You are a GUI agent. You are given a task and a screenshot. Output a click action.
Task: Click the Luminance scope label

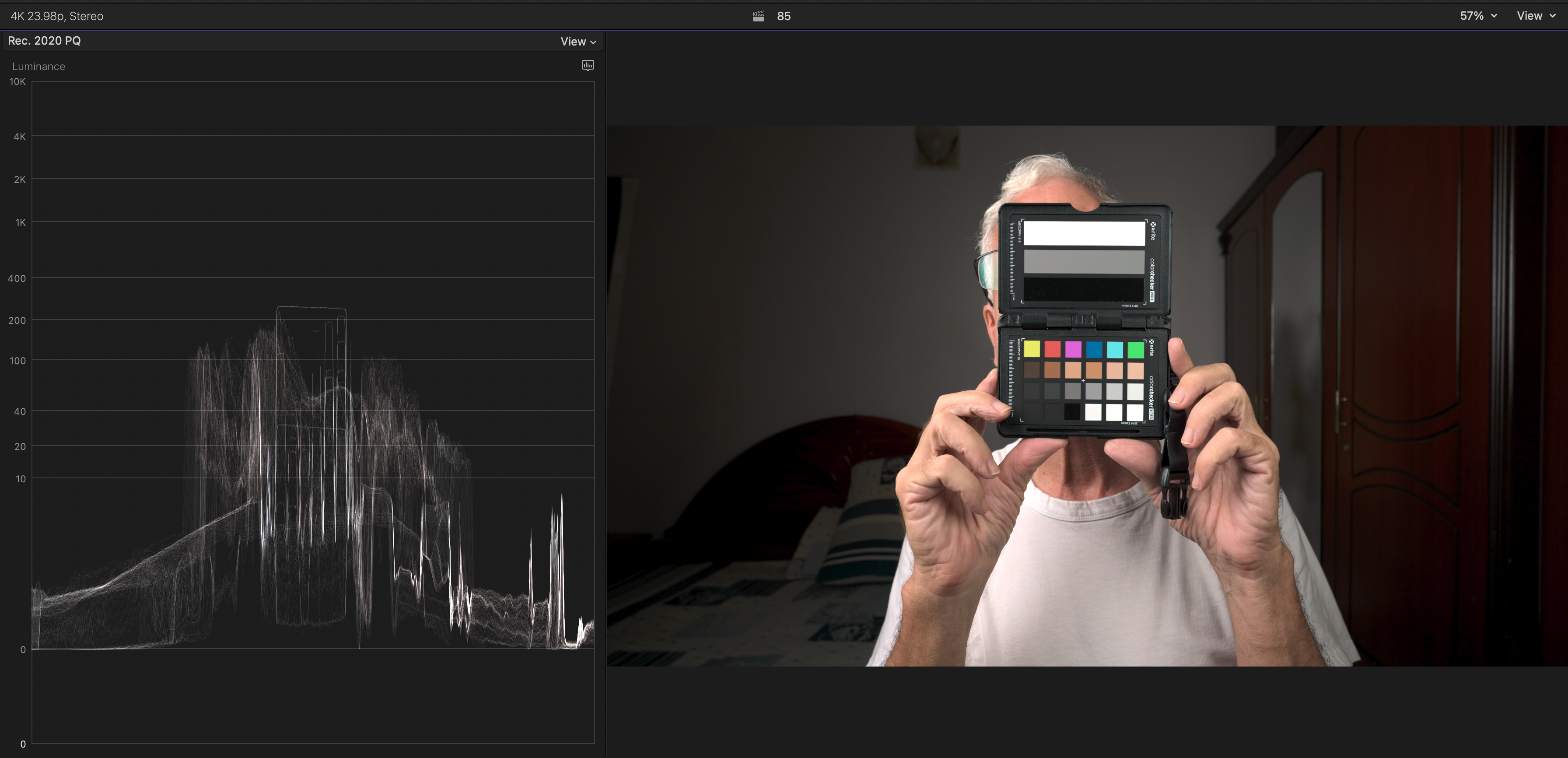click(x=38, y=67)
